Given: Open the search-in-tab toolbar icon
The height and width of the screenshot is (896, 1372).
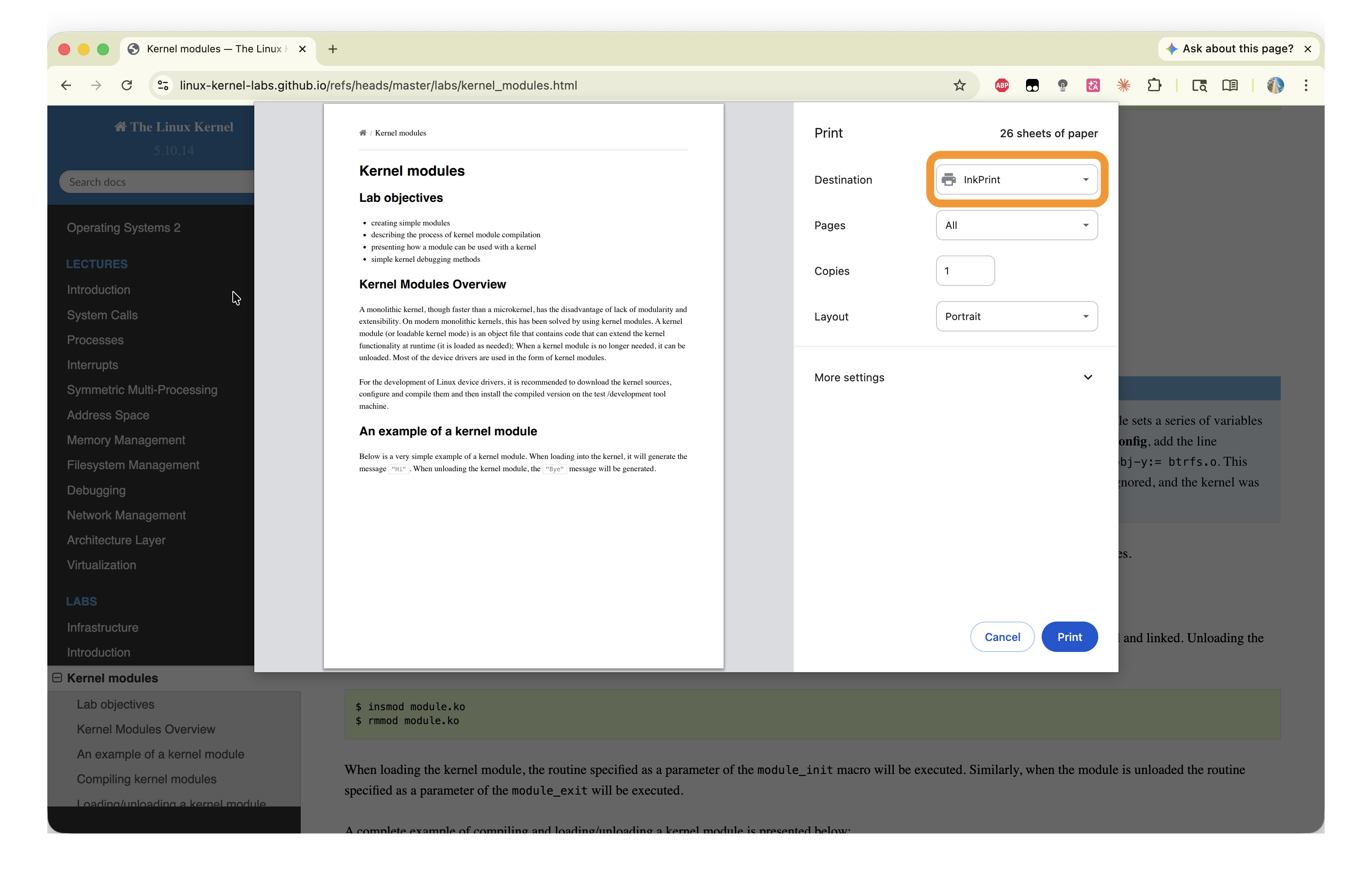Looking at the screenshot, I should coord(1199,85).
